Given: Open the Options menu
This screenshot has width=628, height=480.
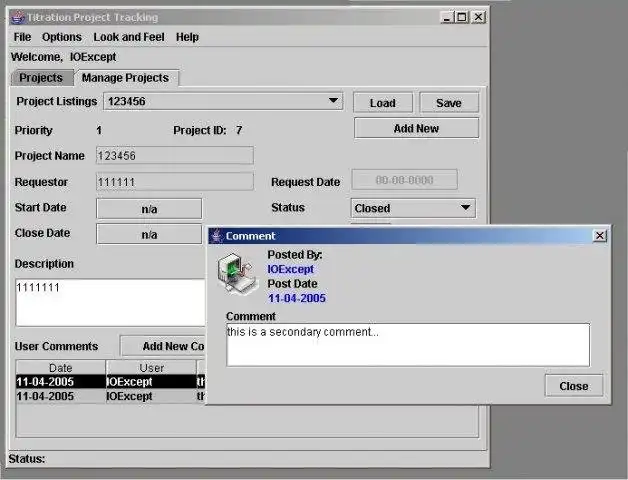Looking at the screenshot, I should tap(62, 37).
